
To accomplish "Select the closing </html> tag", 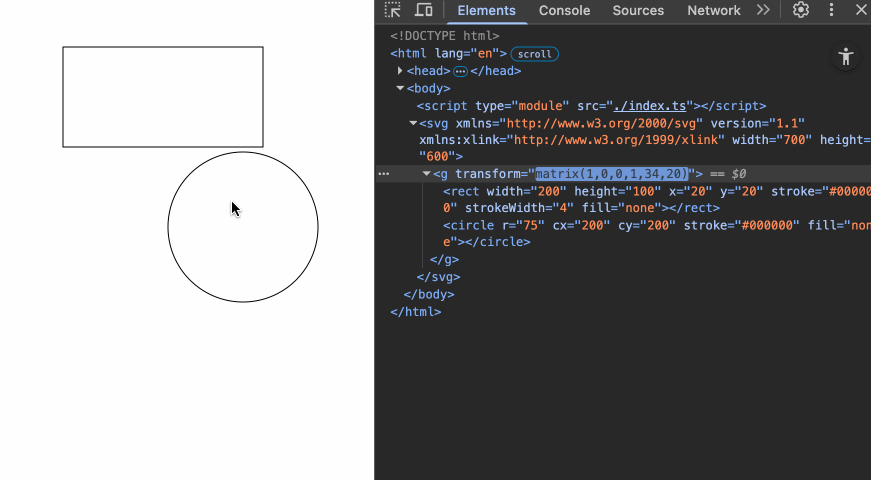I will [416, 312].
